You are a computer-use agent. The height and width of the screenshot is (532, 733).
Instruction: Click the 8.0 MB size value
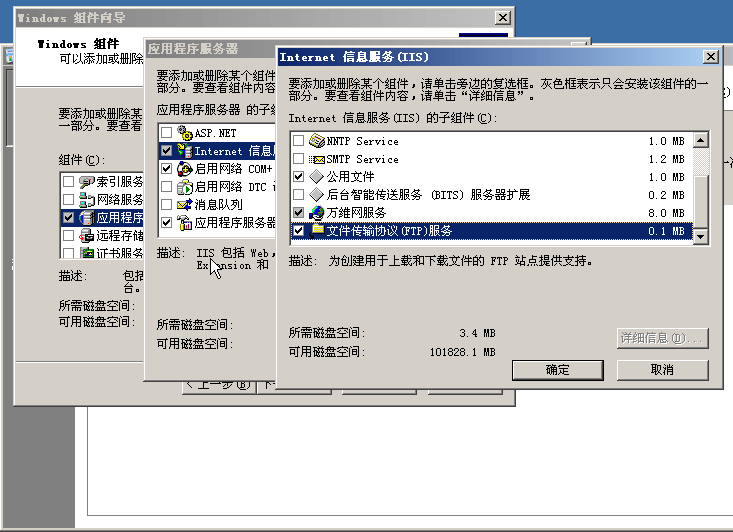point(666,213)
